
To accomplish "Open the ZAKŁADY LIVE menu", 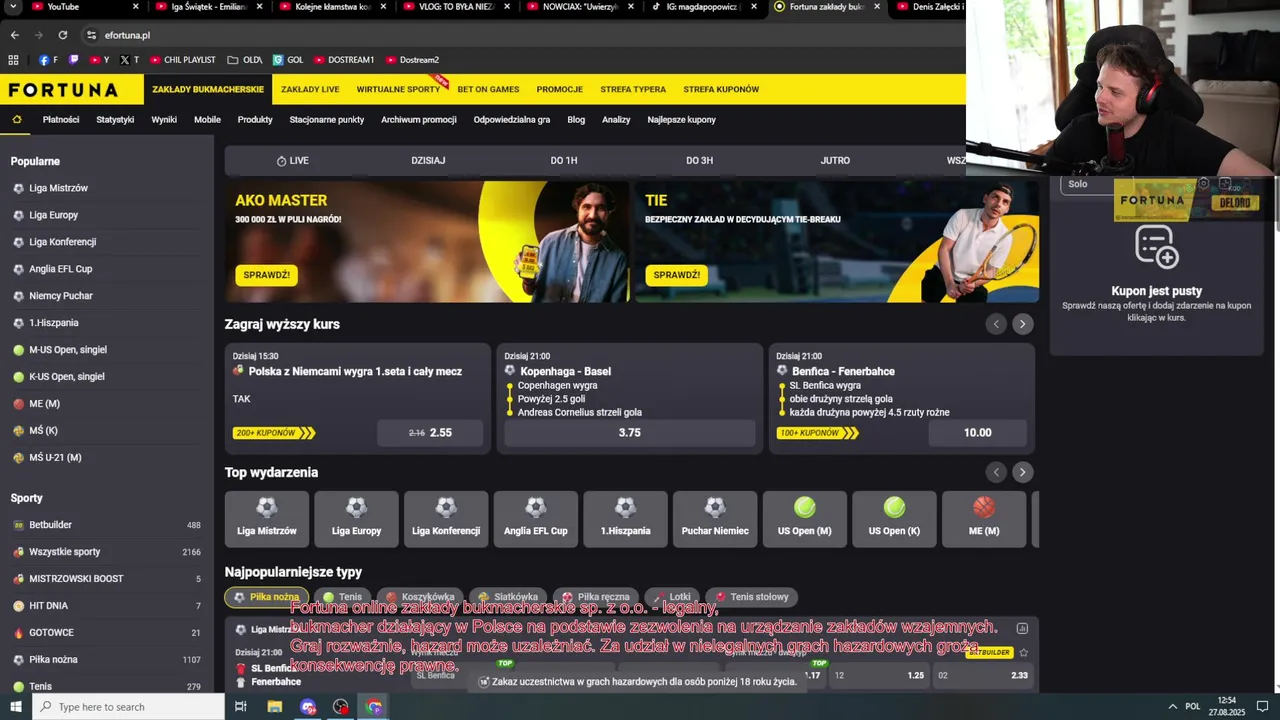I will (x=310, y=89).
